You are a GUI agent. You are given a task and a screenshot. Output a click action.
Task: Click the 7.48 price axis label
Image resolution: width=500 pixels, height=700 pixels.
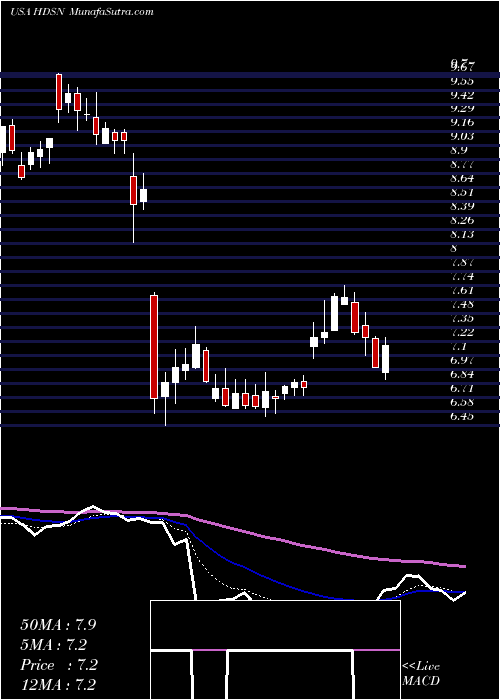[x=462, y=304]
